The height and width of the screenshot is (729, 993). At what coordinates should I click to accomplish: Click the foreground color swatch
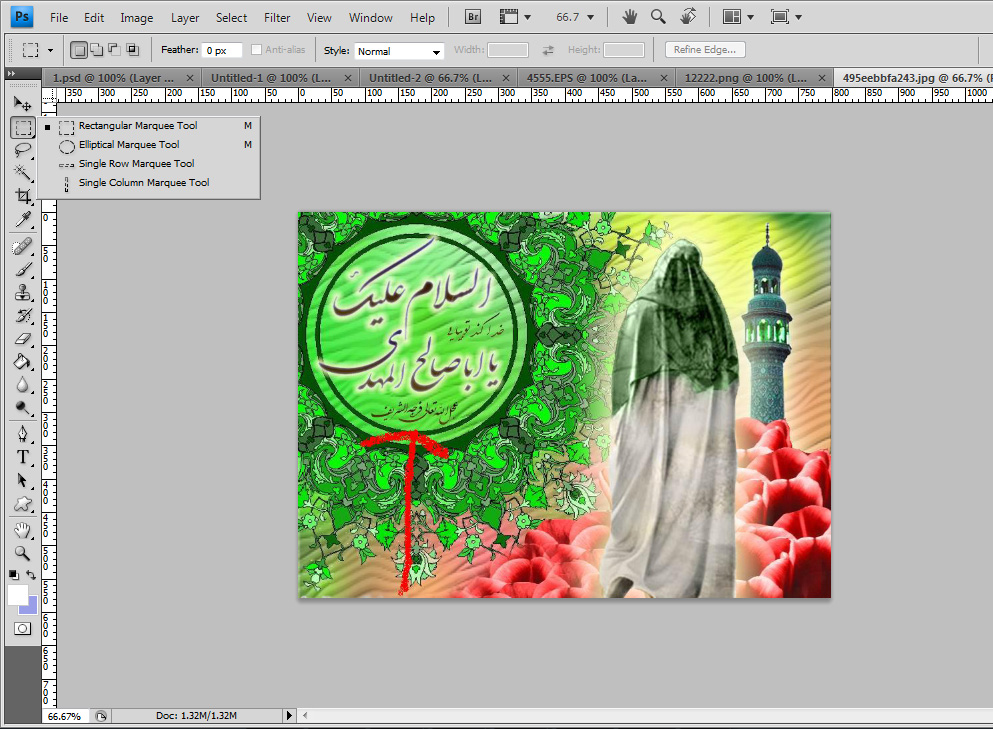click(17, 595)
